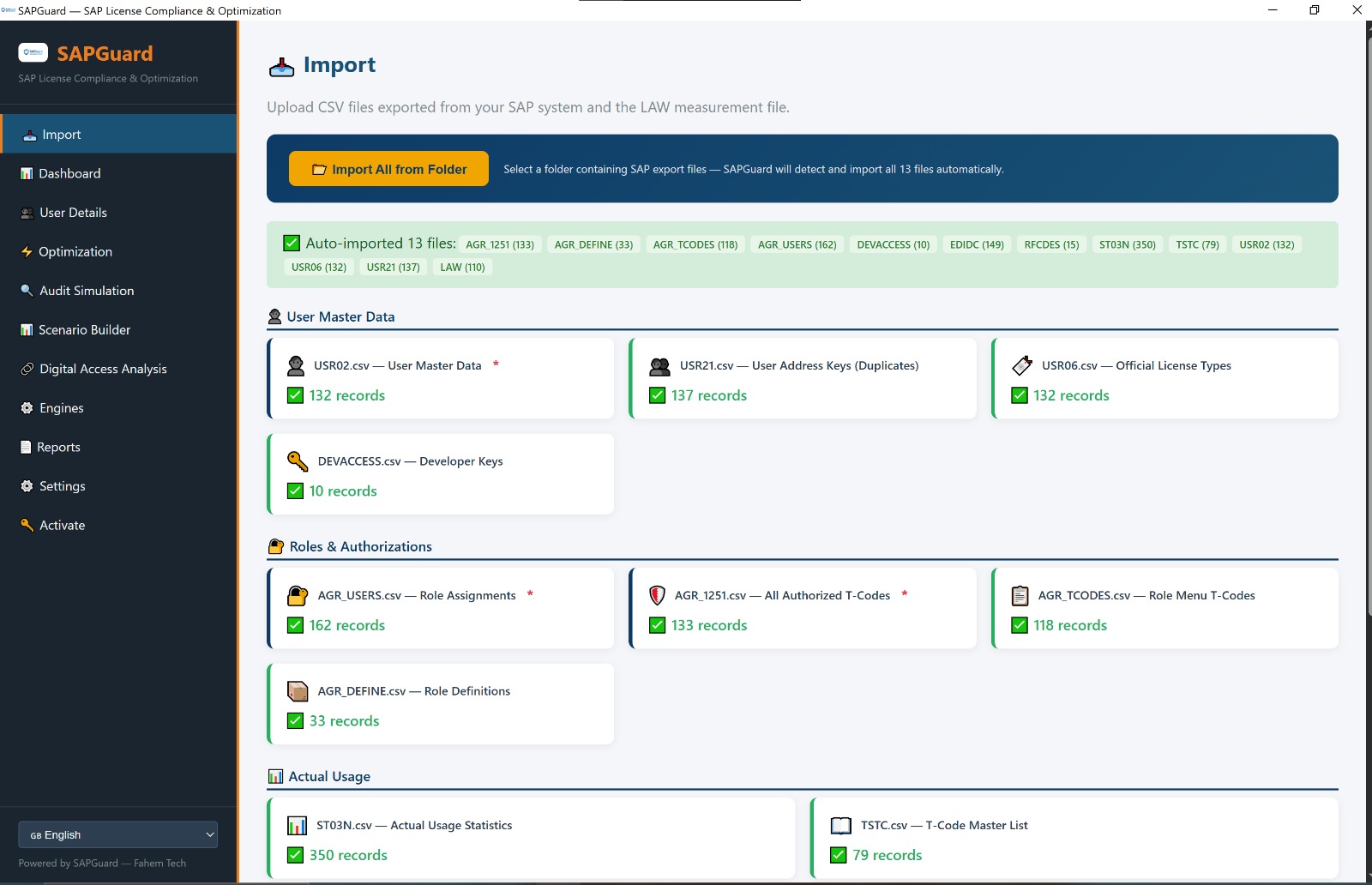Click the Reports document icon
Image resolution: width=1372 pixels, height=885 pixels.
[x=26, y=447]
